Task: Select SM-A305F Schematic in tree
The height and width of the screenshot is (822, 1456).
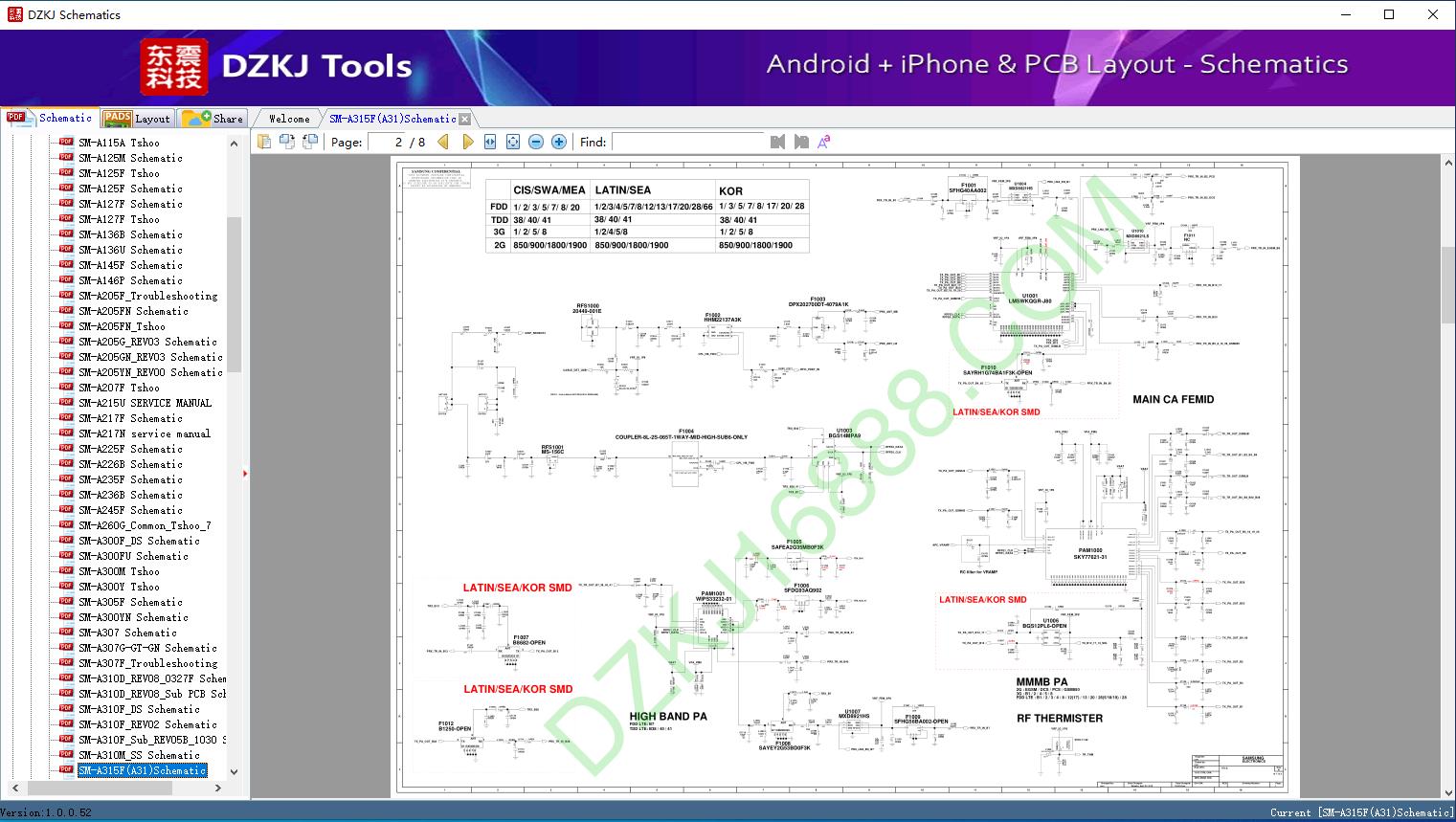Action: [130, 602]
